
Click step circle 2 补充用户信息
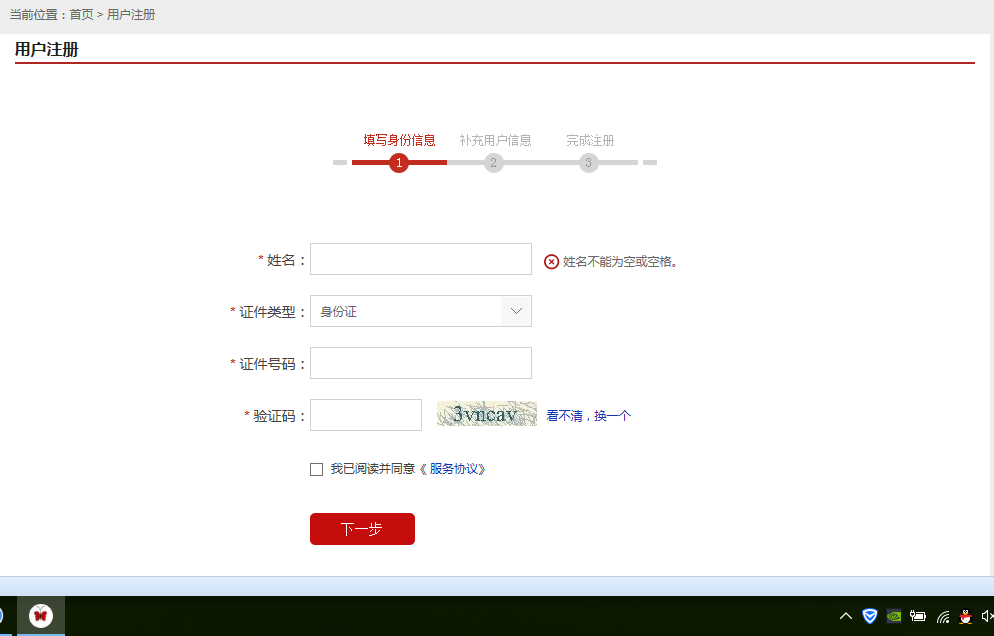point(493,162)
